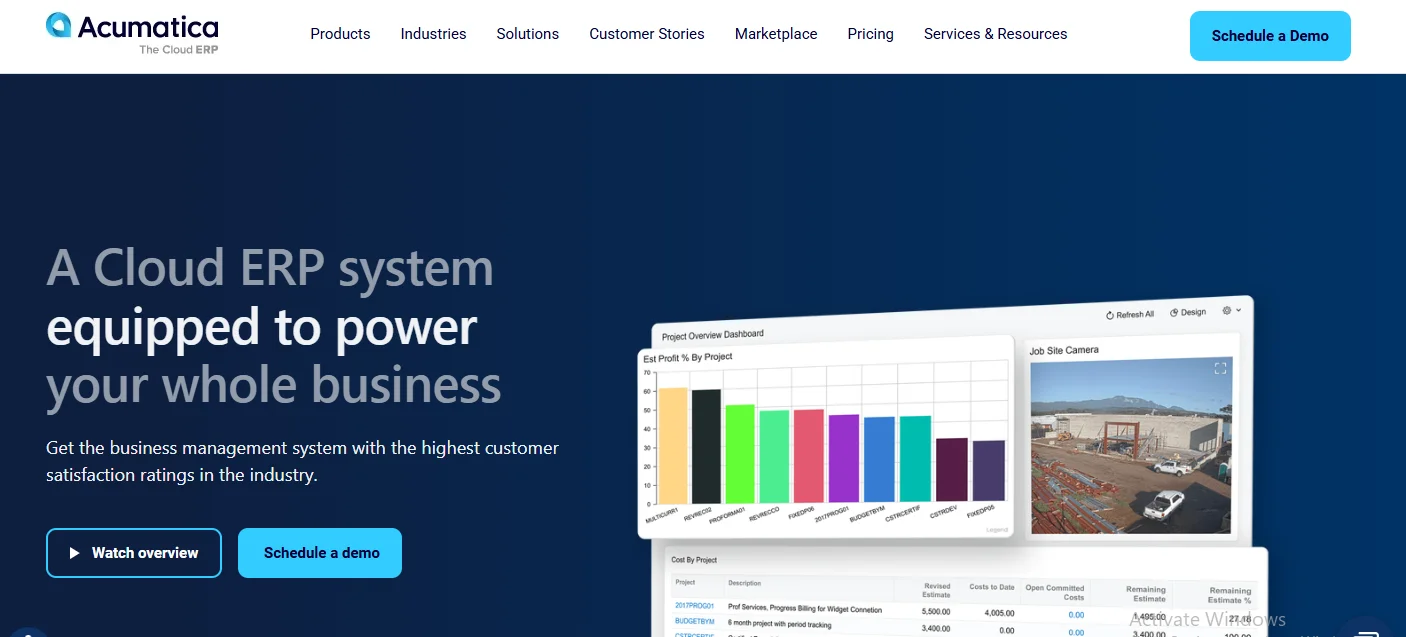1406x637 pixels.
Task: Click the Est Profit % By Project title
Action: tap(687, 357)
